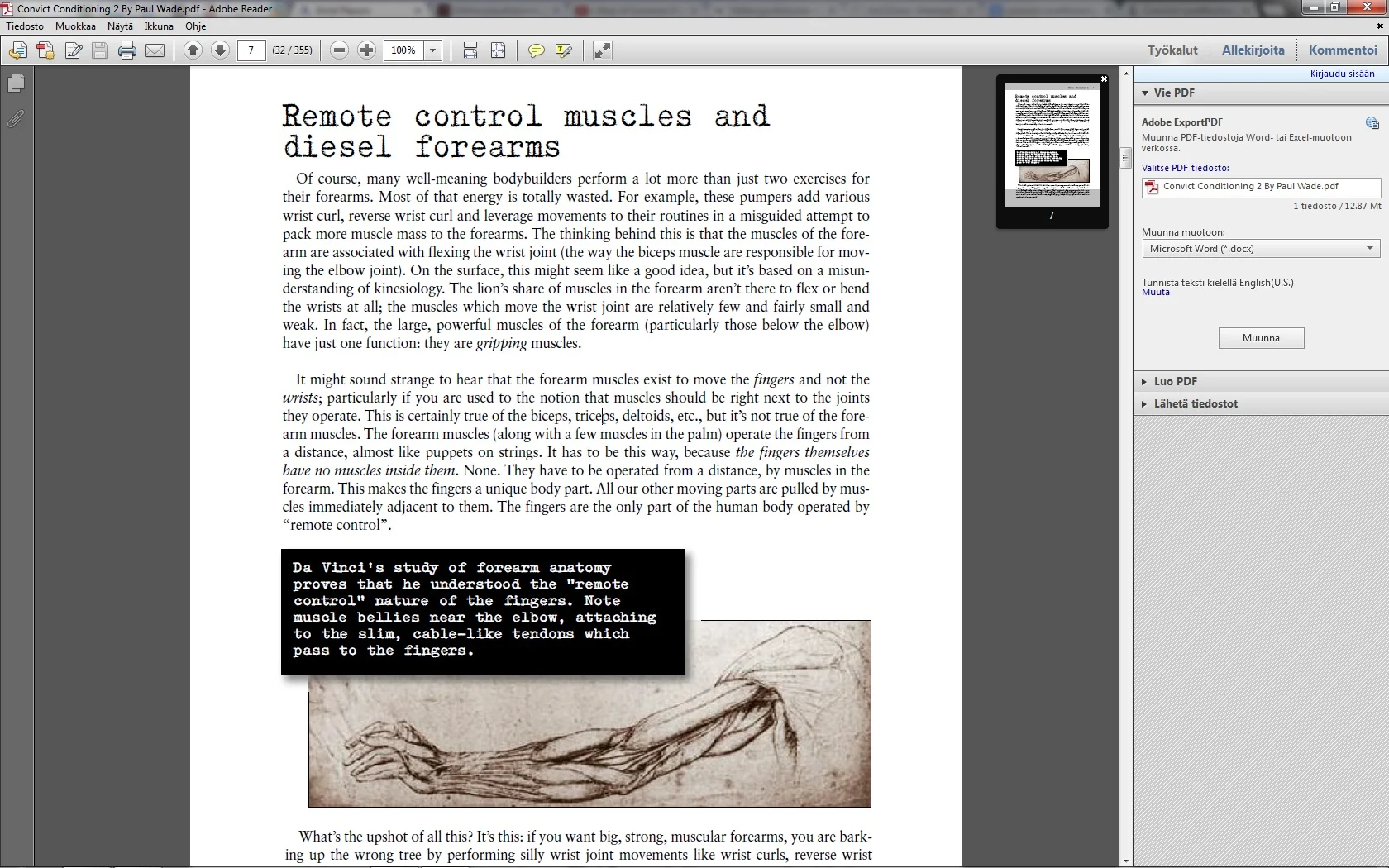Open the Tiedosto menu

pos(25,26)
